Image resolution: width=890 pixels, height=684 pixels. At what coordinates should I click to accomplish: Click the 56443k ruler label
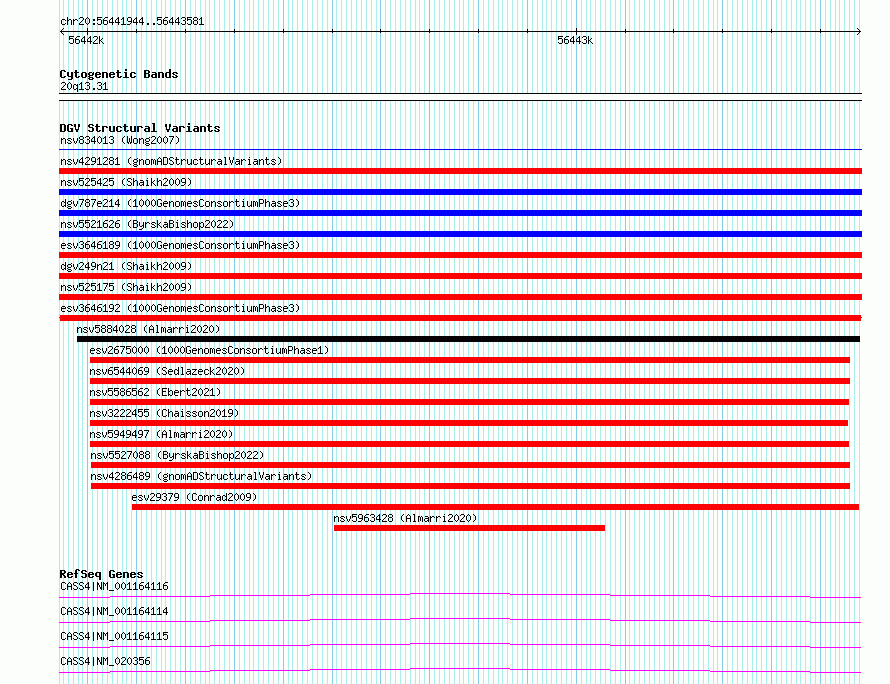click(x=575, y=40)
